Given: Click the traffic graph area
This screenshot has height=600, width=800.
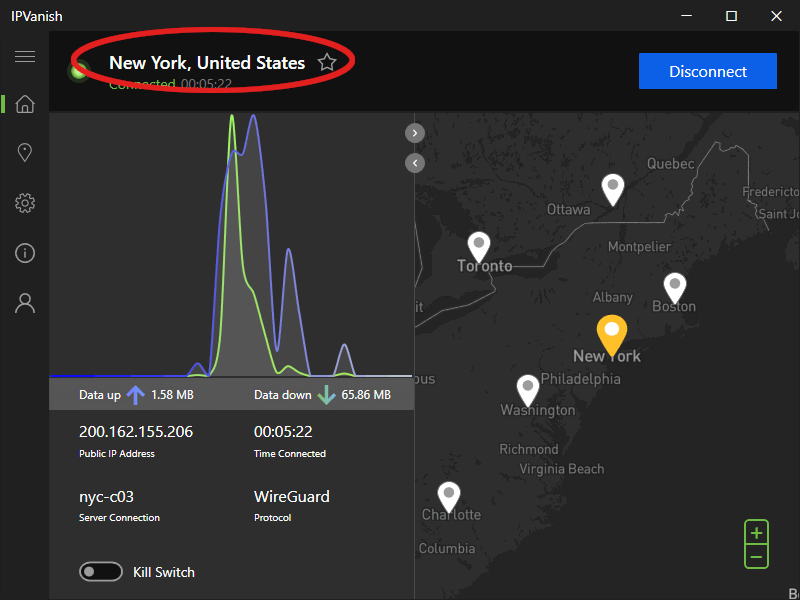Looking at the screenshot, I should 231,245.
